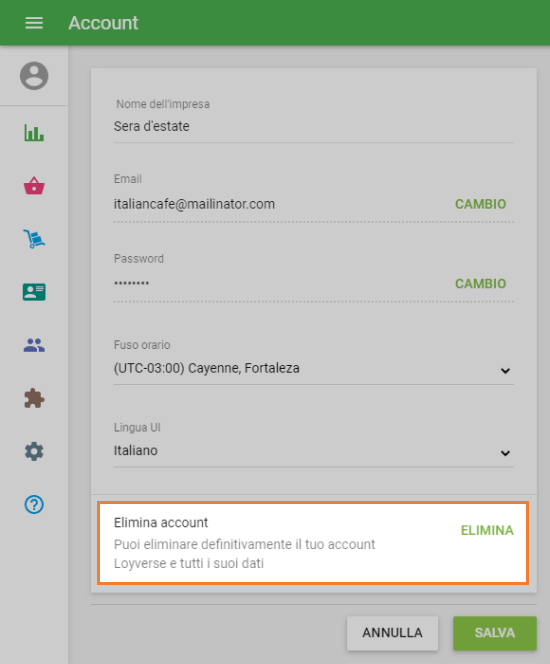This screenshot has width=550, height=664.
Task: Open the Reports bar chart icon
Action: (x=34, y=133)
